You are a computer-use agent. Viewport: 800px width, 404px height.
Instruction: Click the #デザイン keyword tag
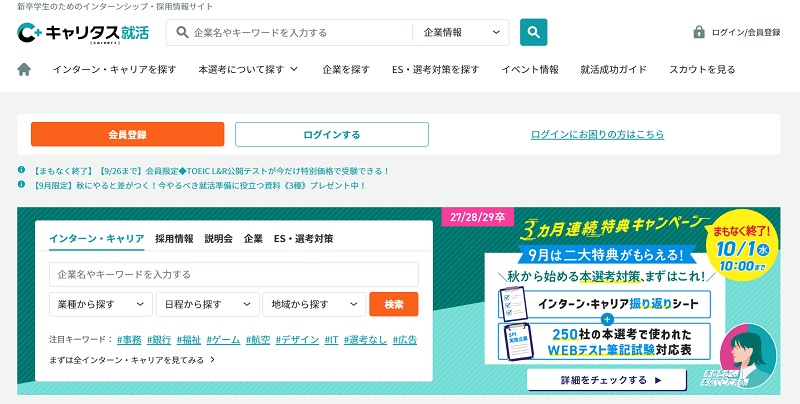tap(297, 340)
